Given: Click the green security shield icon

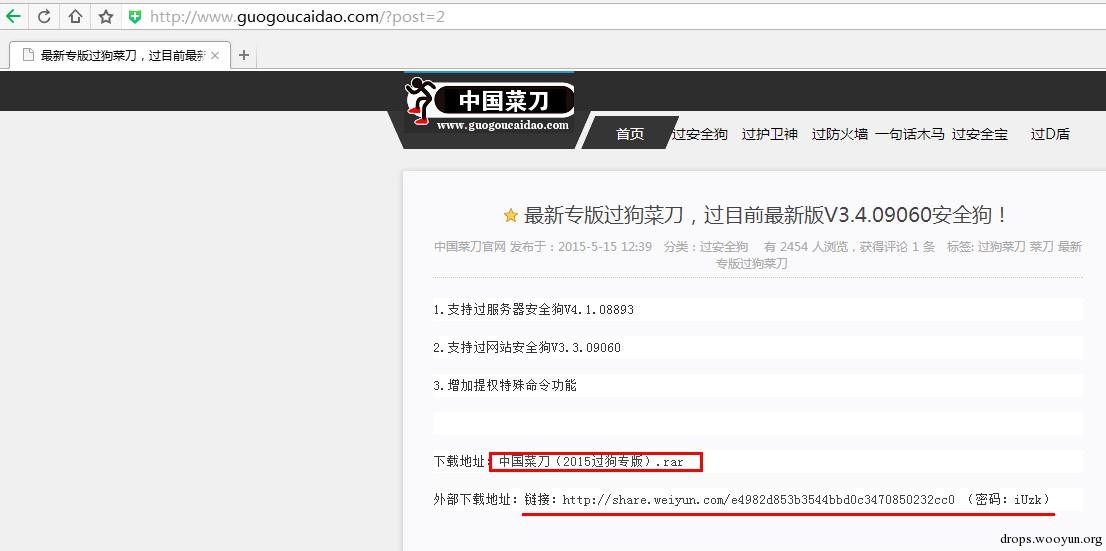Looking at the screenshot, I should (134, 16).
